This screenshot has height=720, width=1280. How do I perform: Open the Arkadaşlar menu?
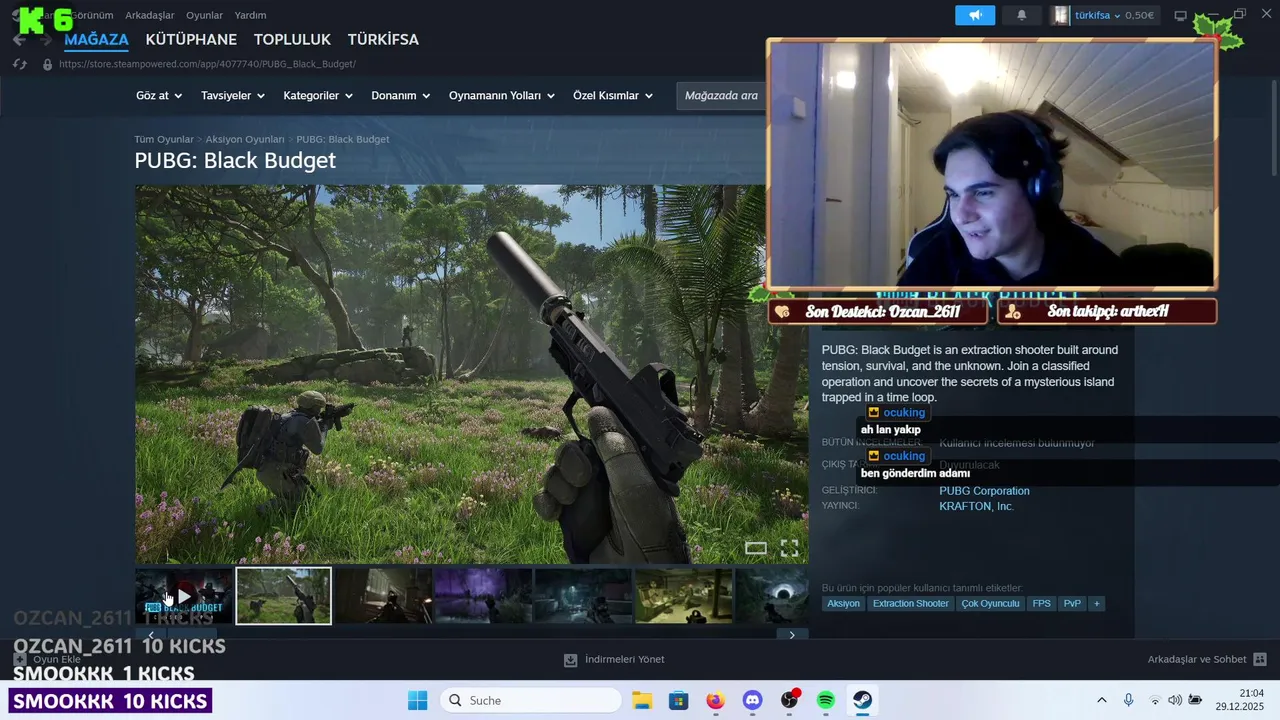[150, 15]
